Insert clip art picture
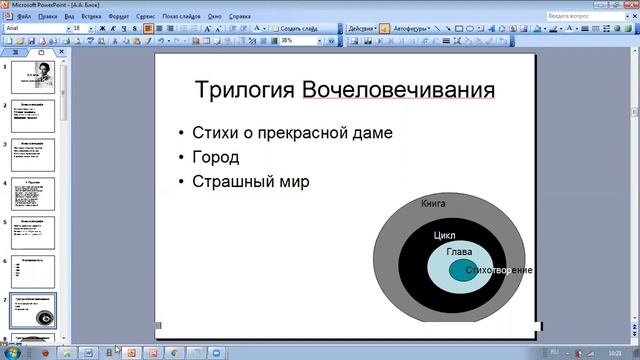The height and width of the screenshot is (360, 640). (x=513, y=29)
